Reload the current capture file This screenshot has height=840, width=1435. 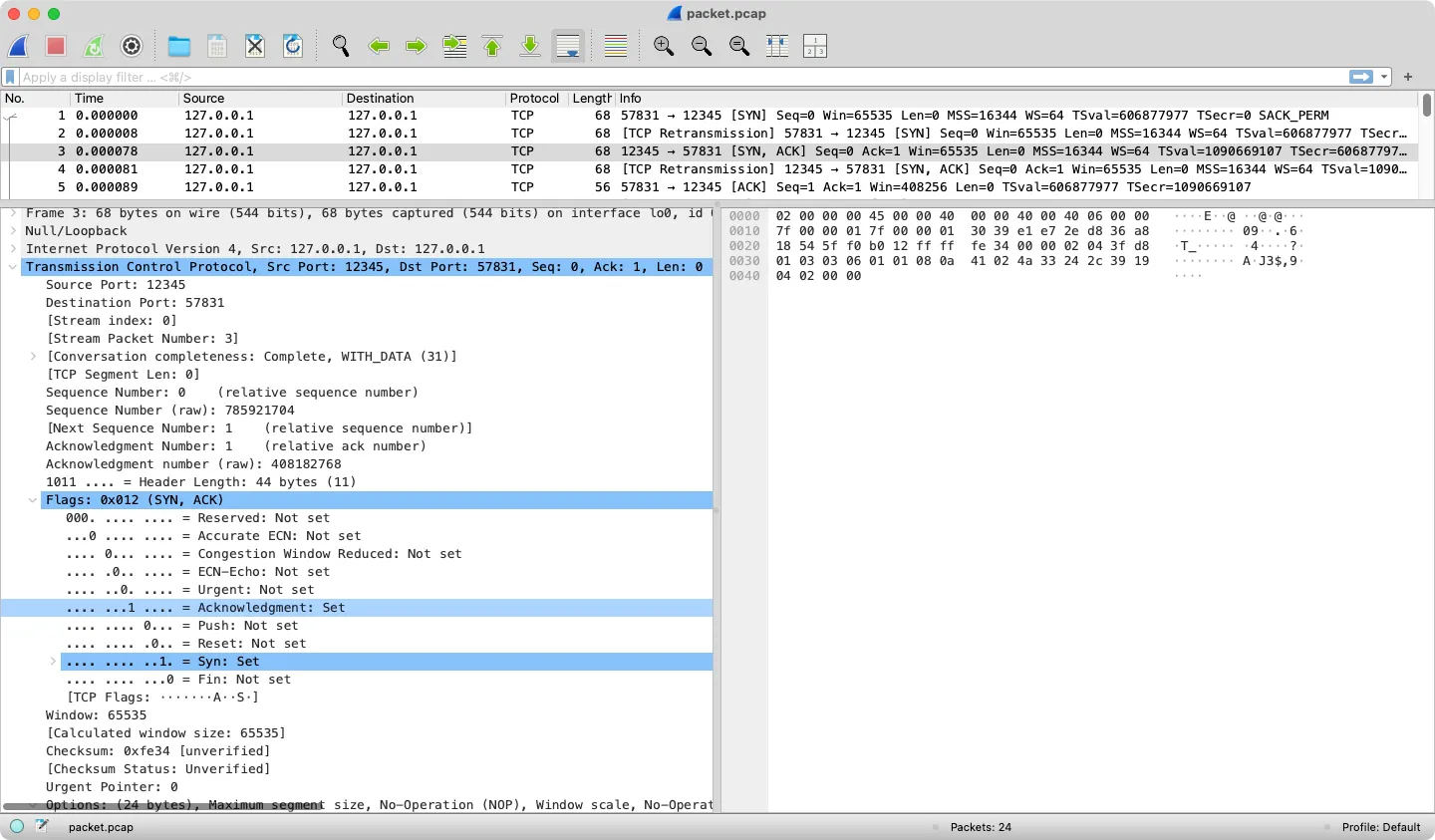tap(293, 46)
